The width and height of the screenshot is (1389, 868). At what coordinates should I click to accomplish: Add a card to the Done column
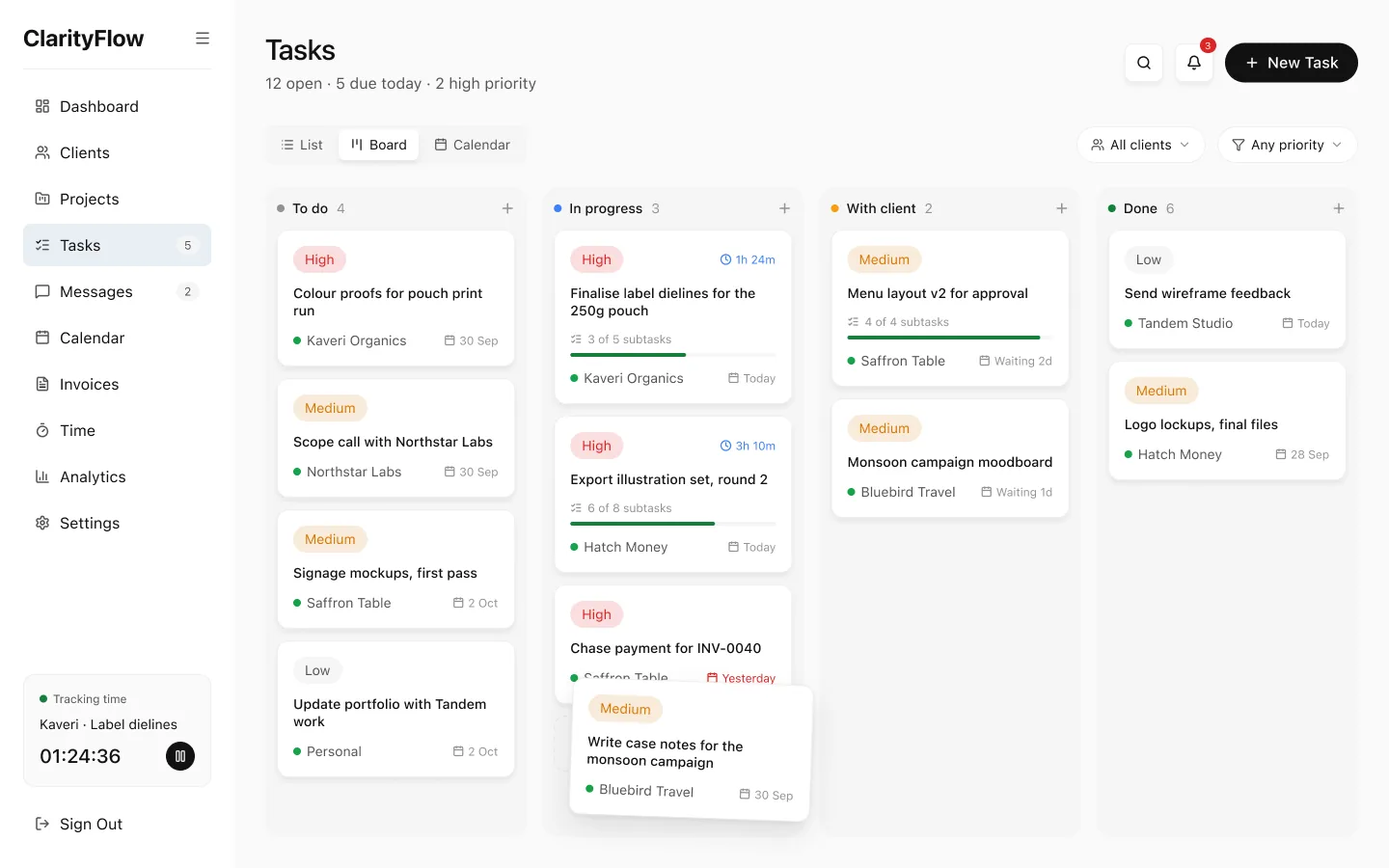click(x=1338, y=208)
